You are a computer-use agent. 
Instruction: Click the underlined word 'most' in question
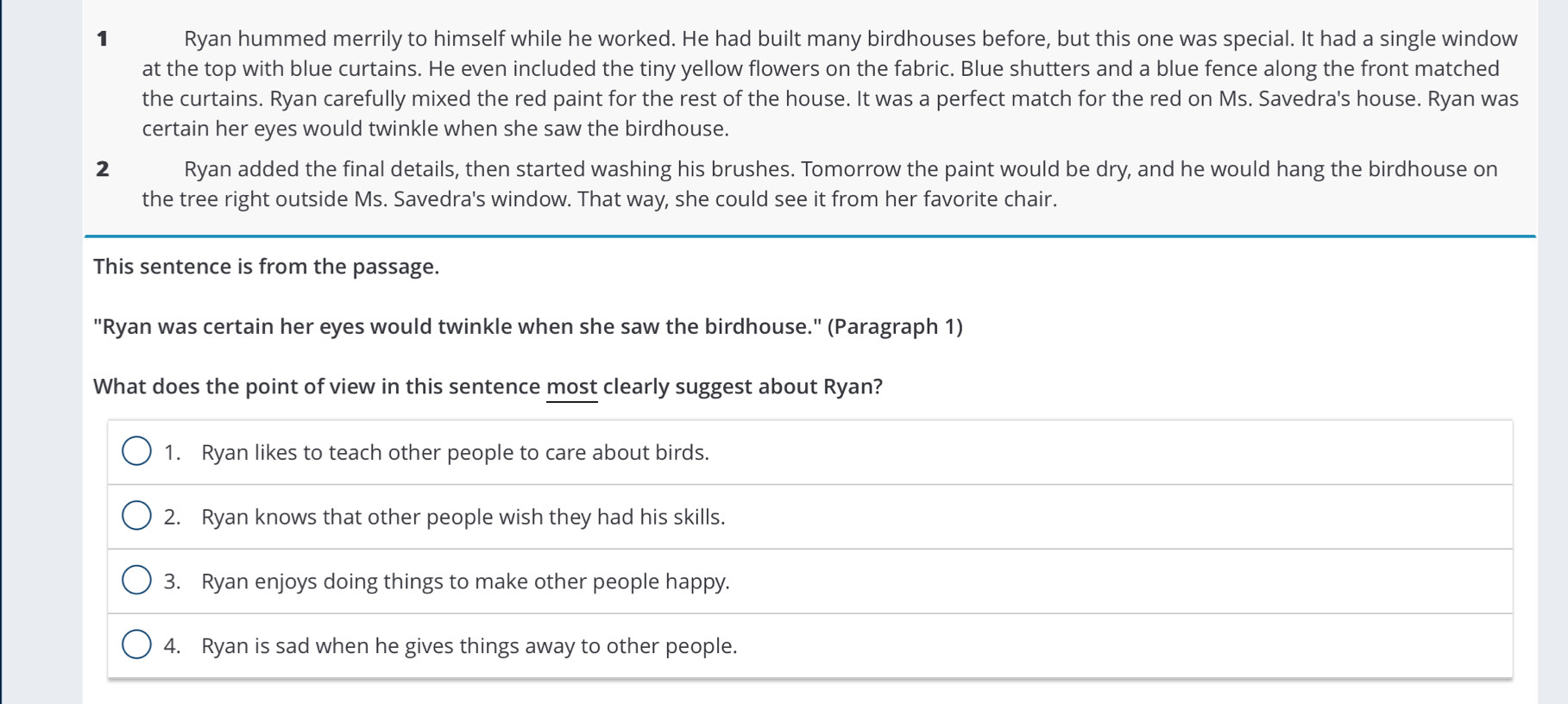coord(572,387)
